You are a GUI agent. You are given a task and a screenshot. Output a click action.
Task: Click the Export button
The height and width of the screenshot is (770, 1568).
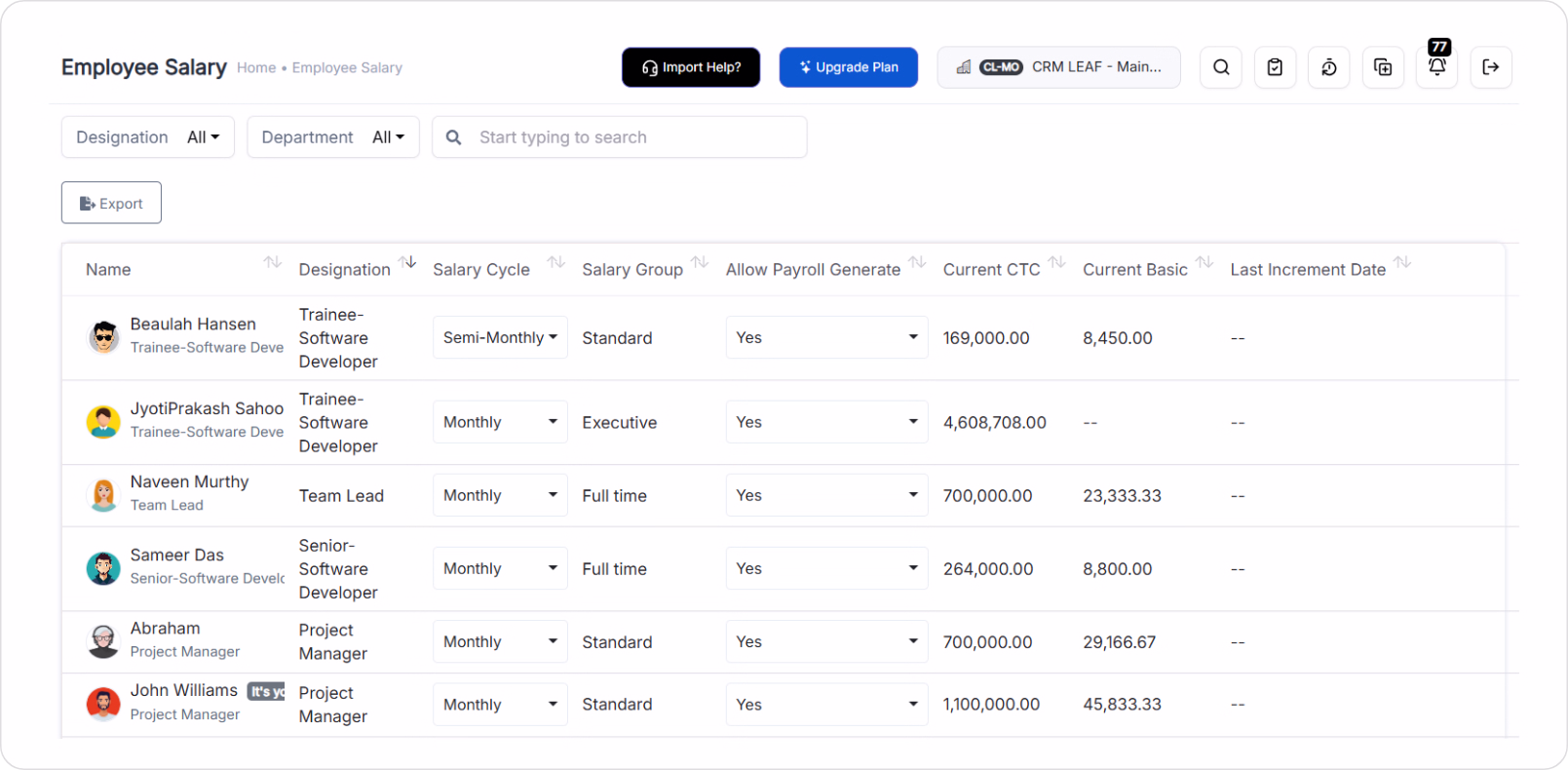pyautogui.click(x=111, y=203)
